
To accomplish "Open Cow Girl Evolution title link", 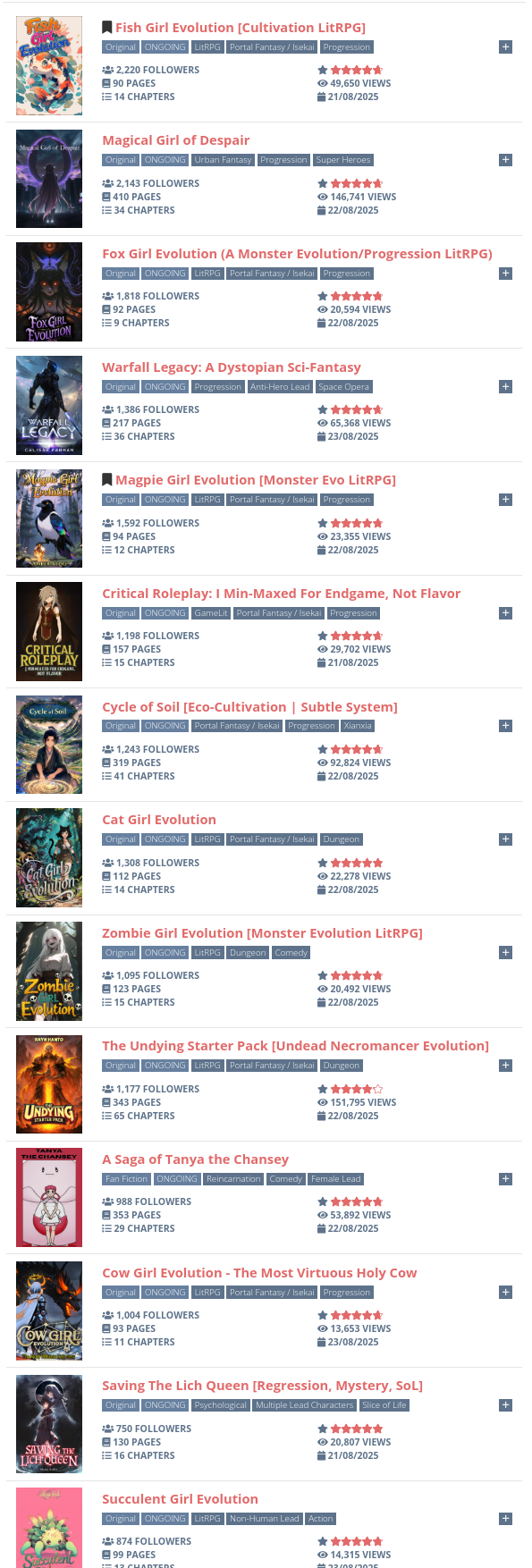I will click(x=259, y=1273).
